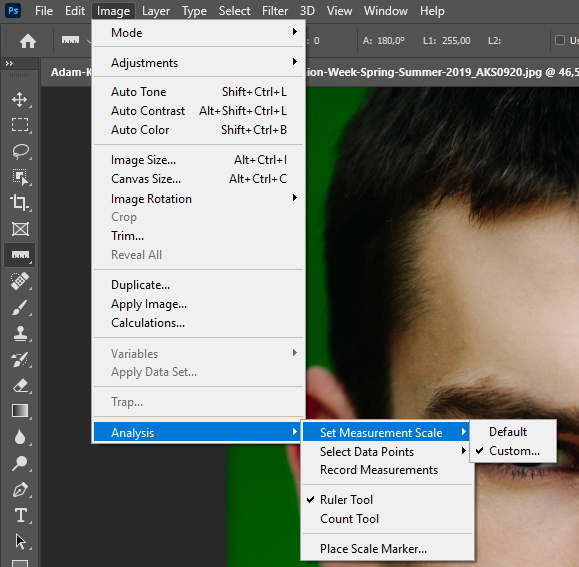Select checked Custom... measurement scale

[x=513, y=451]
